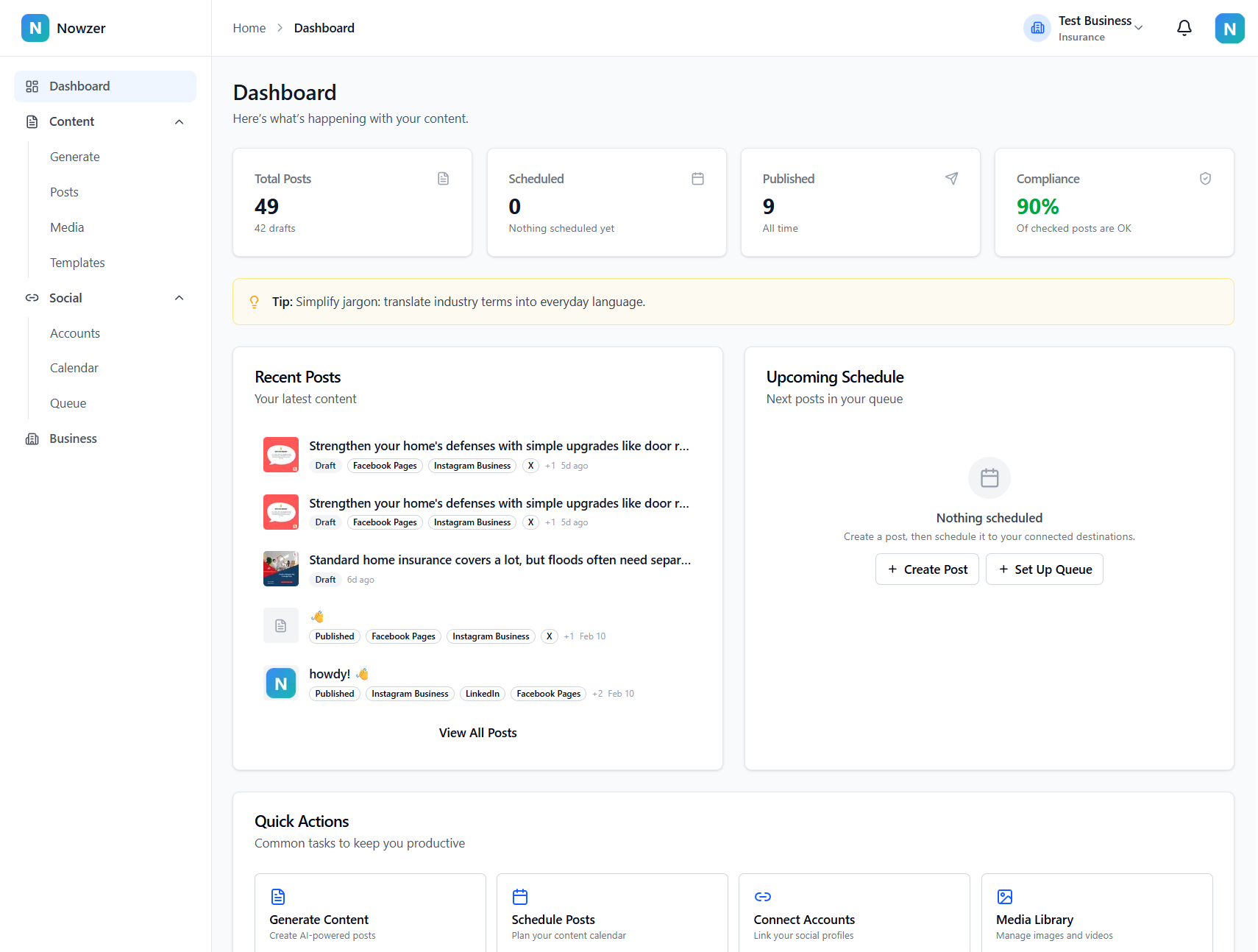The image size is (1258, 952).
Task: Open the Generate Content quick action
Action: (370, 913)
